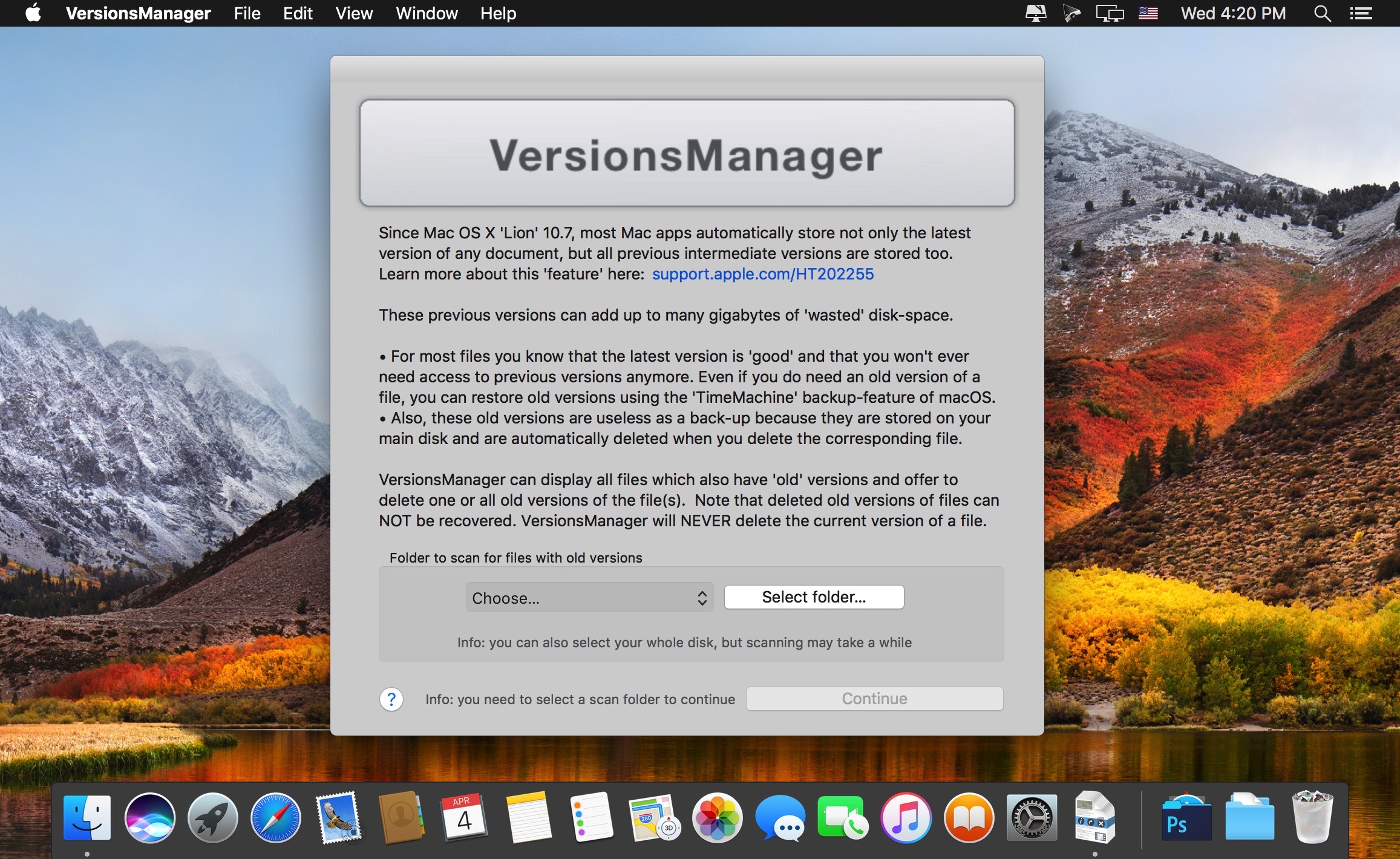This screenshot has height=859, width=1400.
Task: Open the Edit menu
Action: [298, 13]
